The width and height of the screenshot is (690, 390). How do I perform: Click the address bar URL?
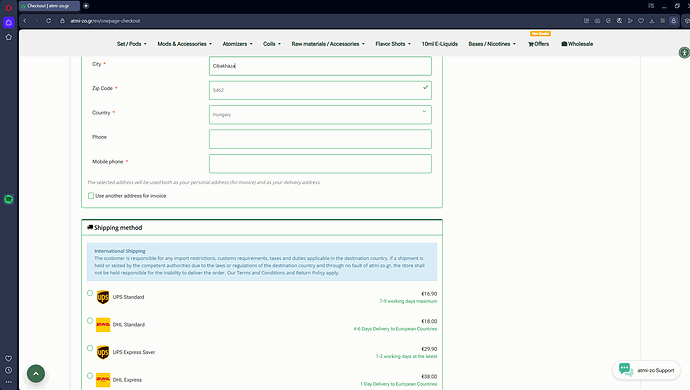[x=105, y=21]
